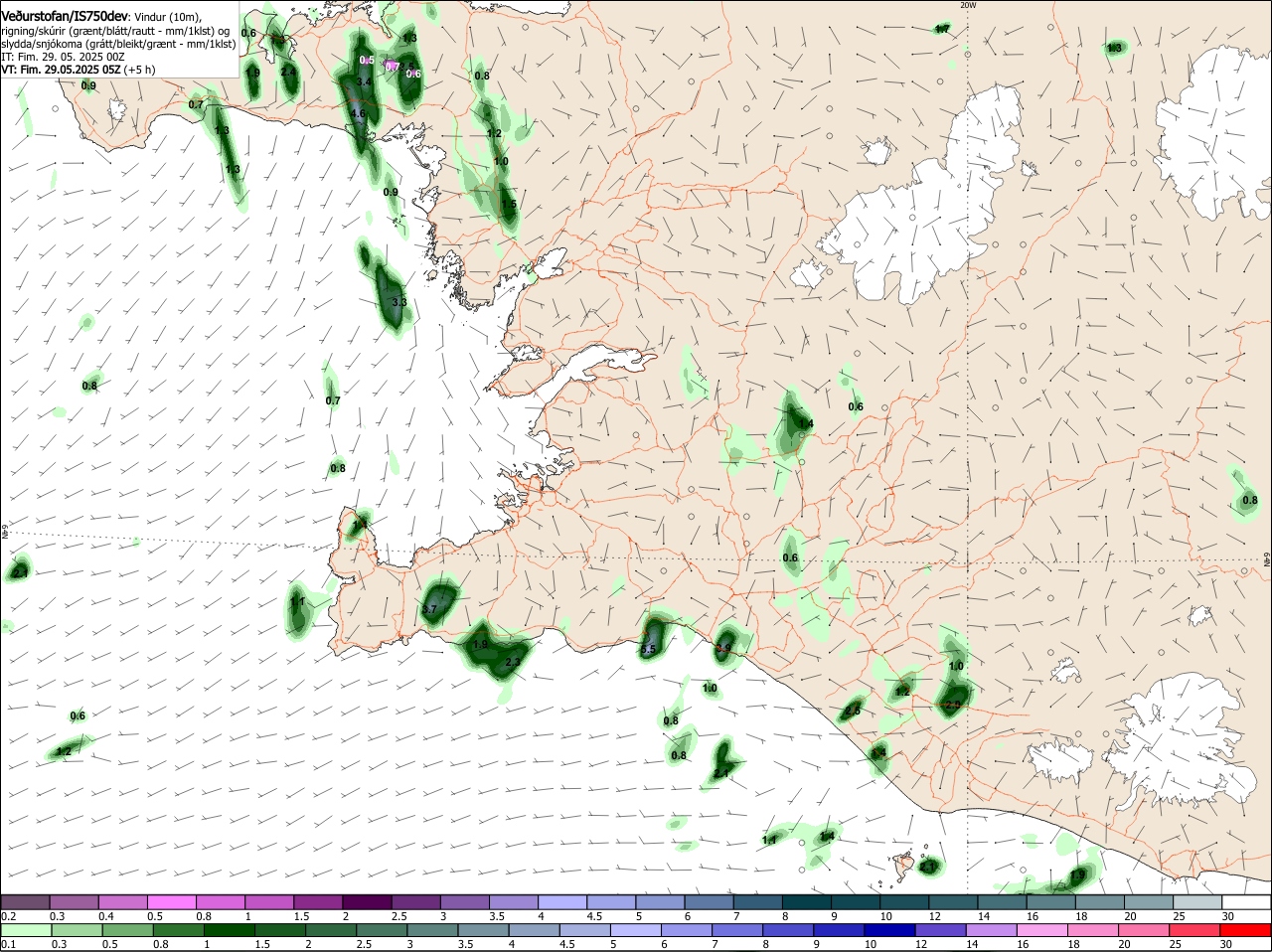
Task: Click the 4.6 precipitation value on the map
Action: coord(358,114)
